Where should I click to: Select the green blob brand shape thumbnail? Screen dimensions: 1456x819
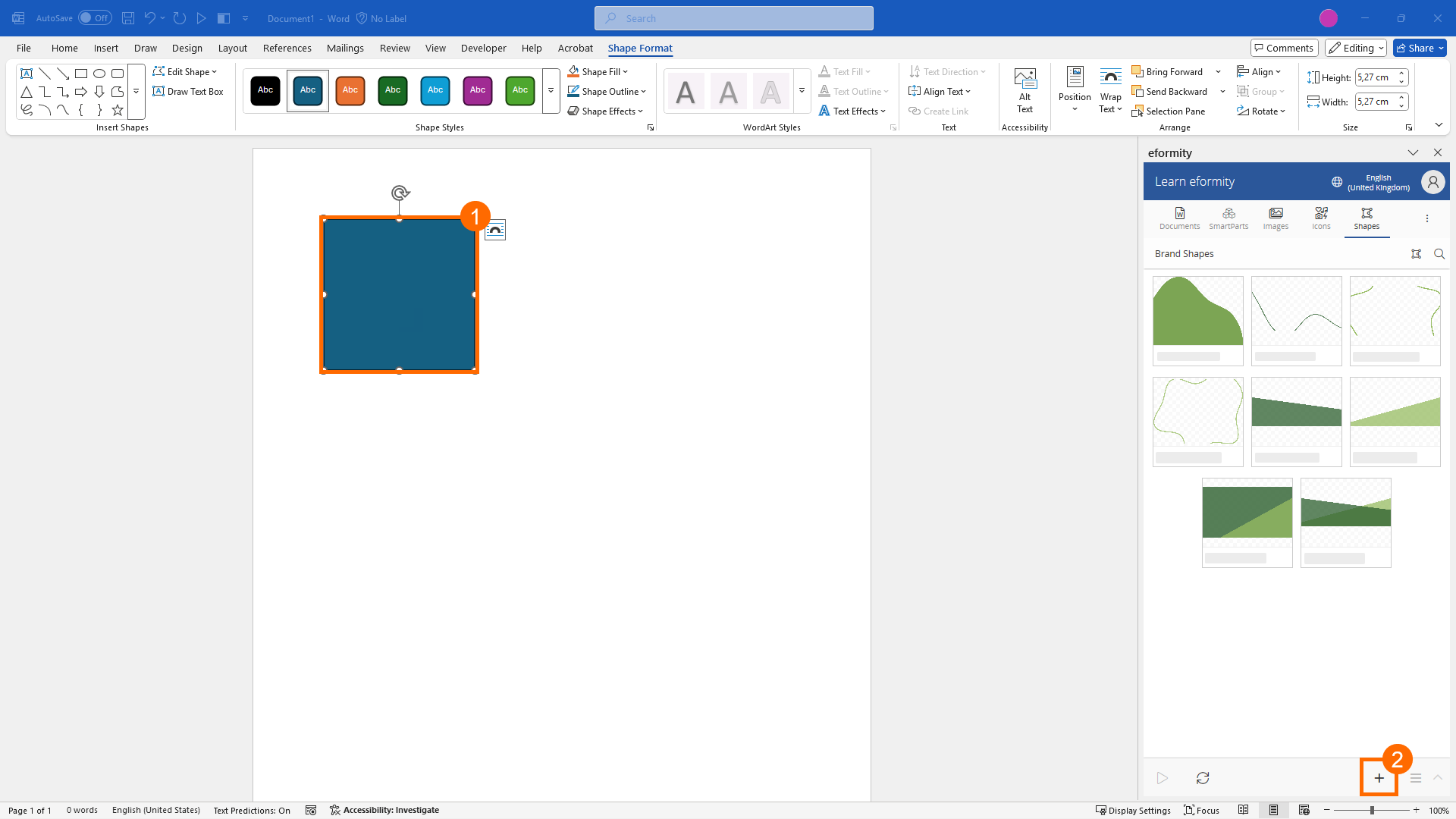[1197, 312]
